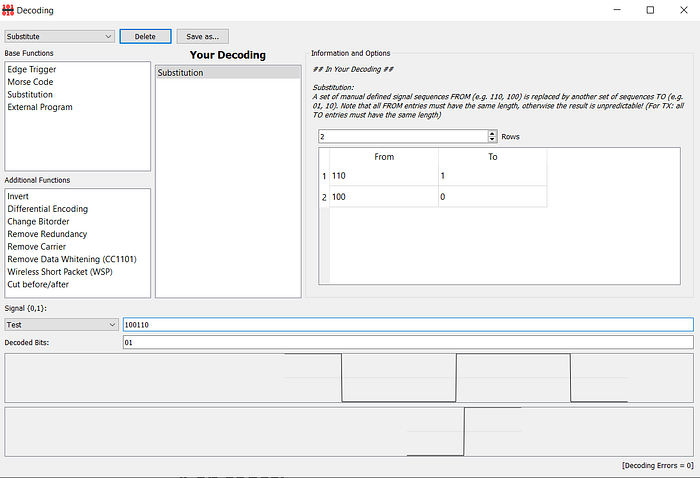Increase the Rows count with up arrow
Viewport: 700px width, 478px height.
click(x=492, y=133)
